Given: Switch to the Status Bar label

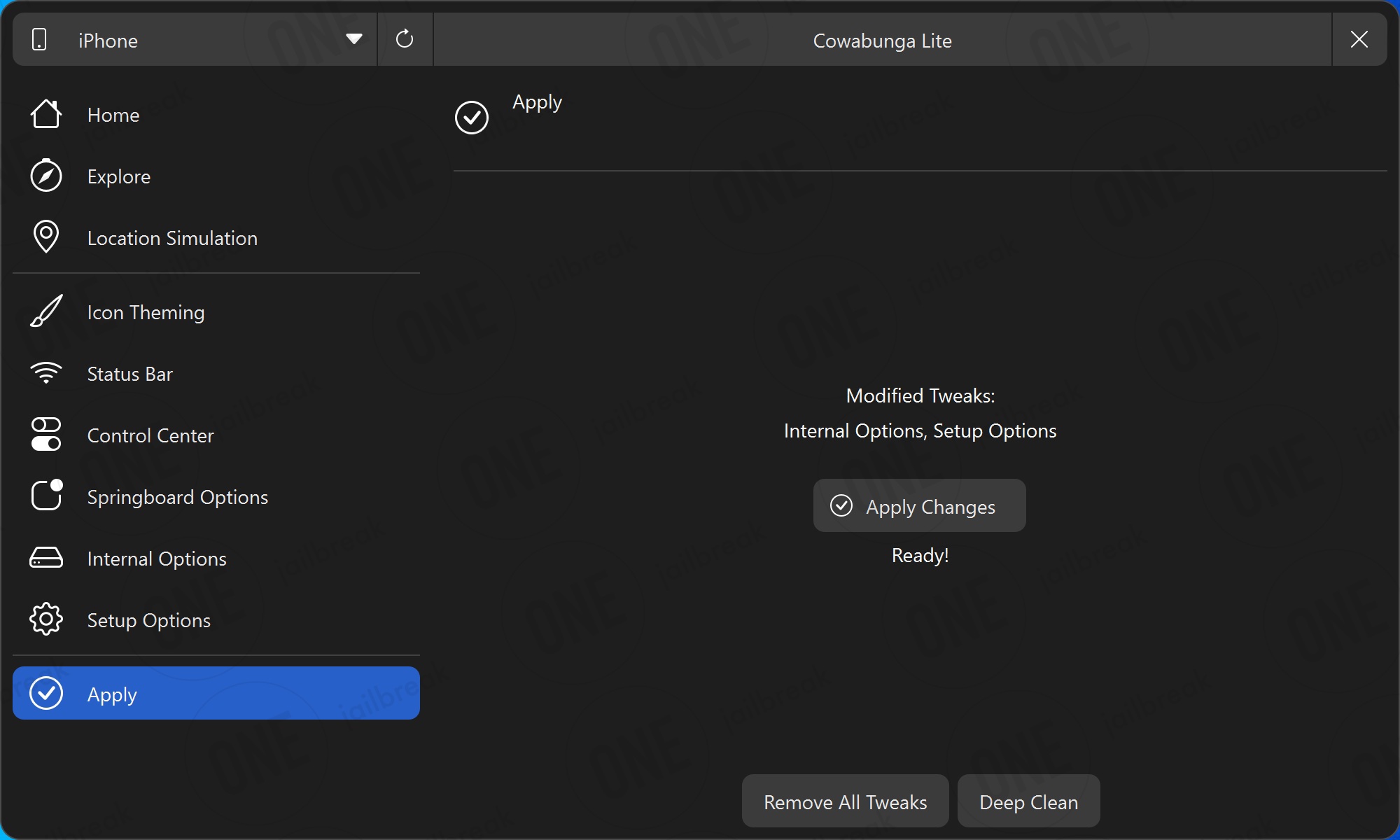Looking at the screenshot, I should click(x=130, y=374).
